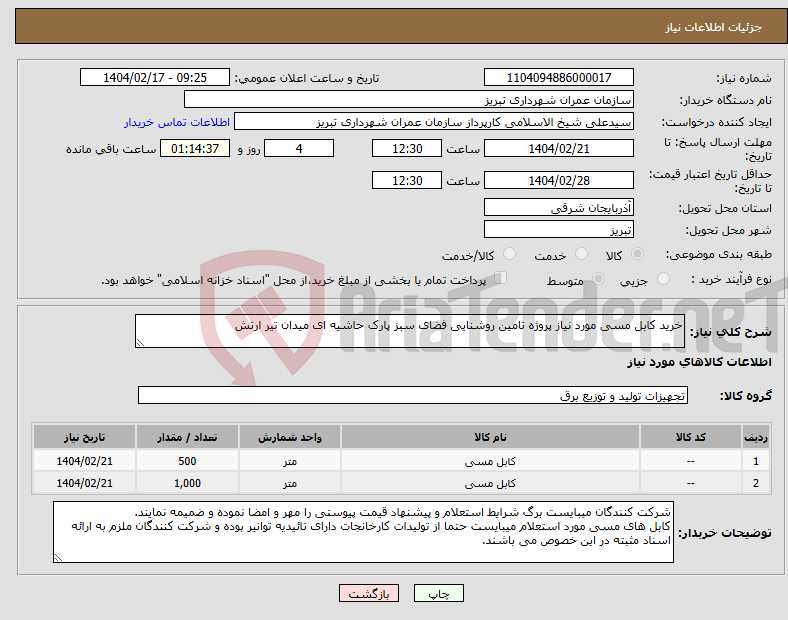Click the remaining days field showing 4
This screenshot has width=788, height=620.
click(299, 149)
